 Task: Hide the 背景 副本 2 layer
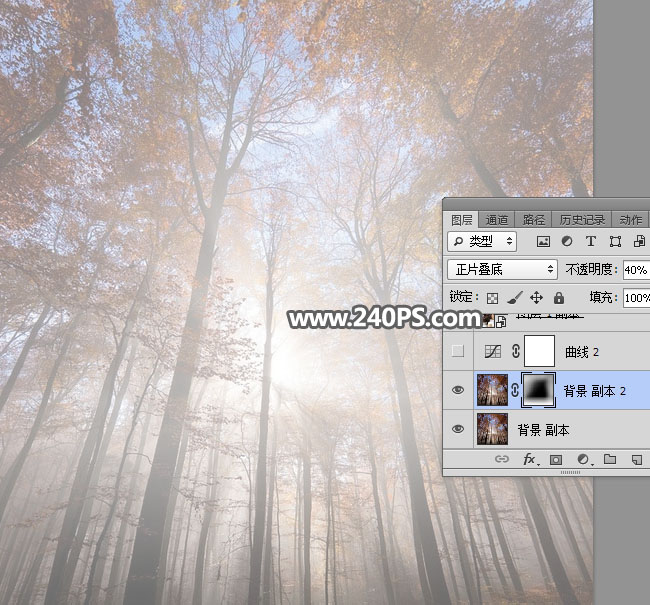pyautogui.click(x=458, y=390)
